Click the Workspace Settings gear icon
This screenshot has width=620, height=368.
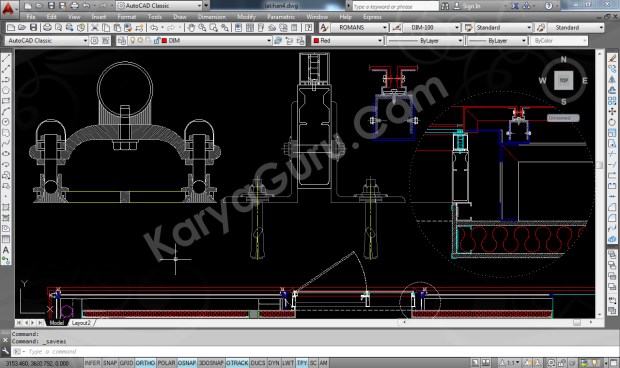tap(95, 41)
